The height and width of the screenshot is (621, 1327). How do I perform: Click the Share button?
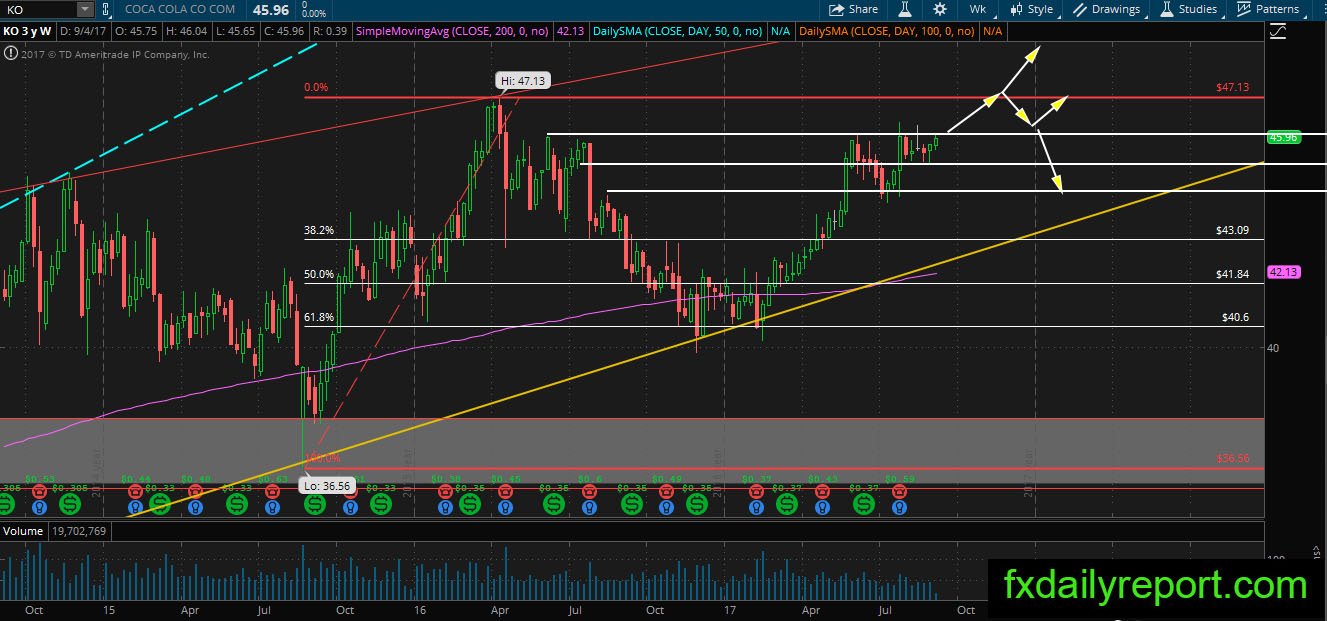click(x=852, y=9)
